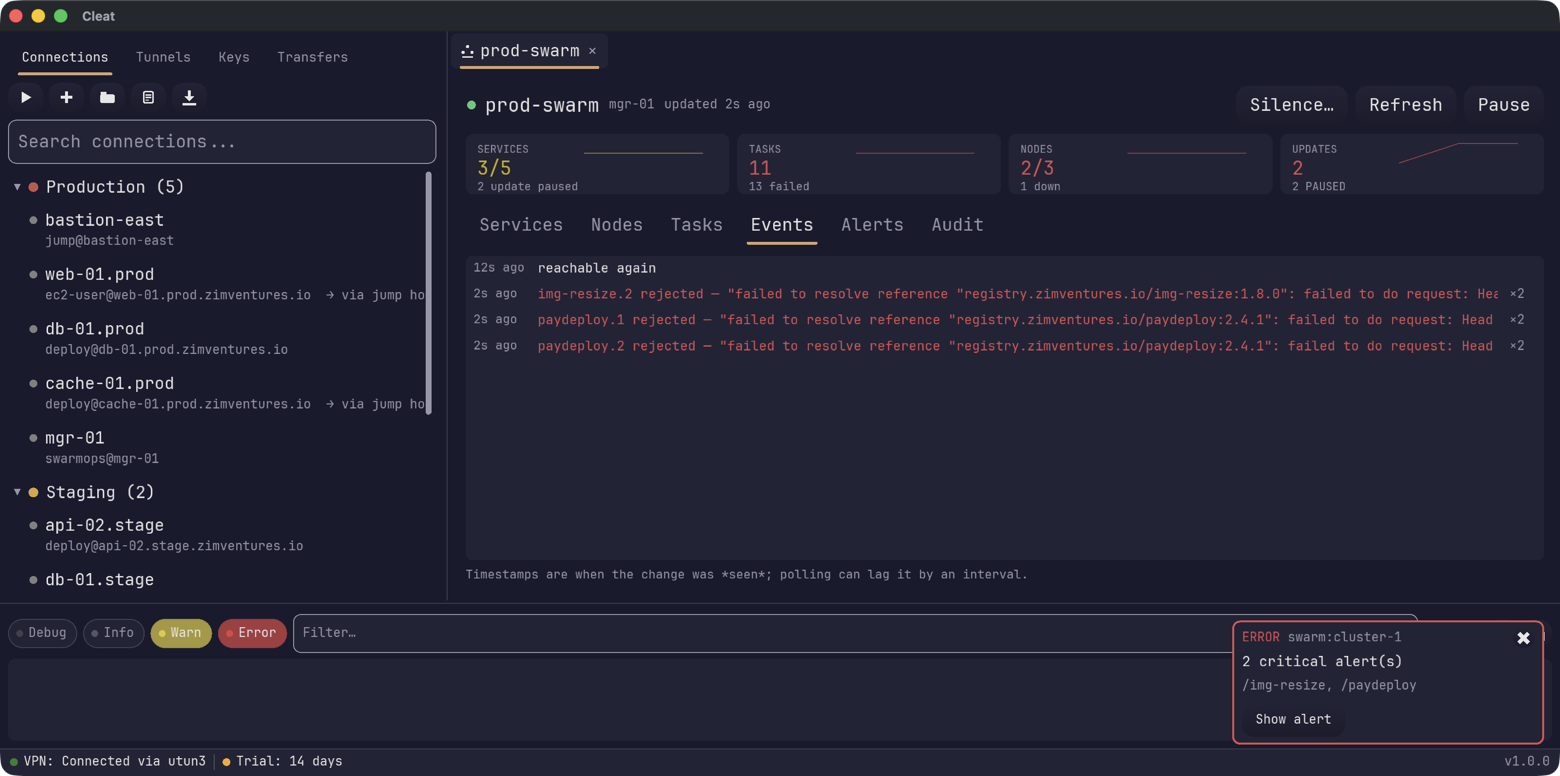Click the Silence… button

[x=1292, y=105]
